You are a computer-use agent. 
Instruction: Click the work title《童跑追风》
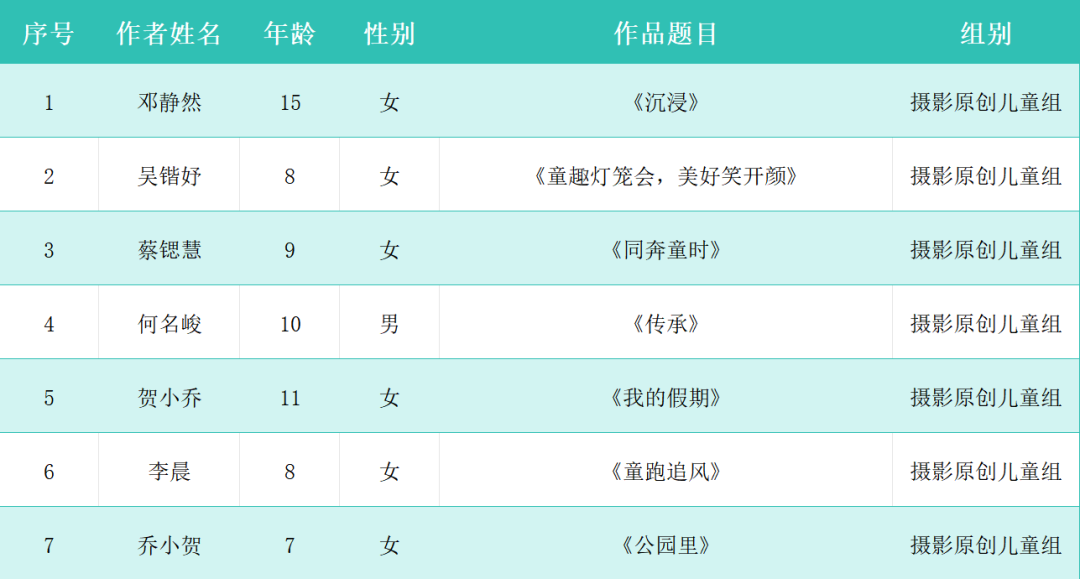pos(666,472)
